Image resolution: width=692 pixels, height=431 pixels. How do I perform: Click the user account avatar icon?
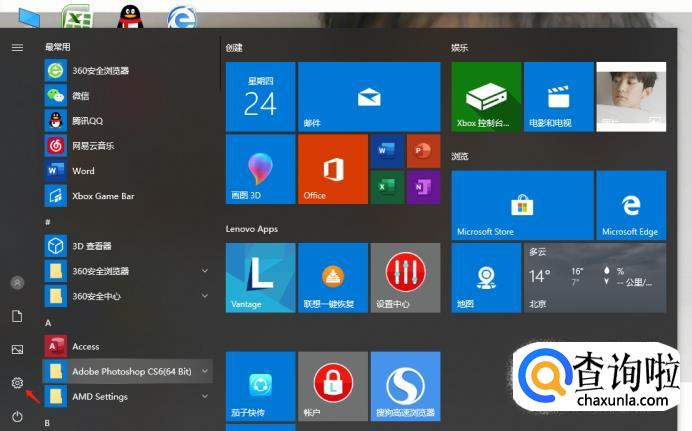click(x=17, y=282)
